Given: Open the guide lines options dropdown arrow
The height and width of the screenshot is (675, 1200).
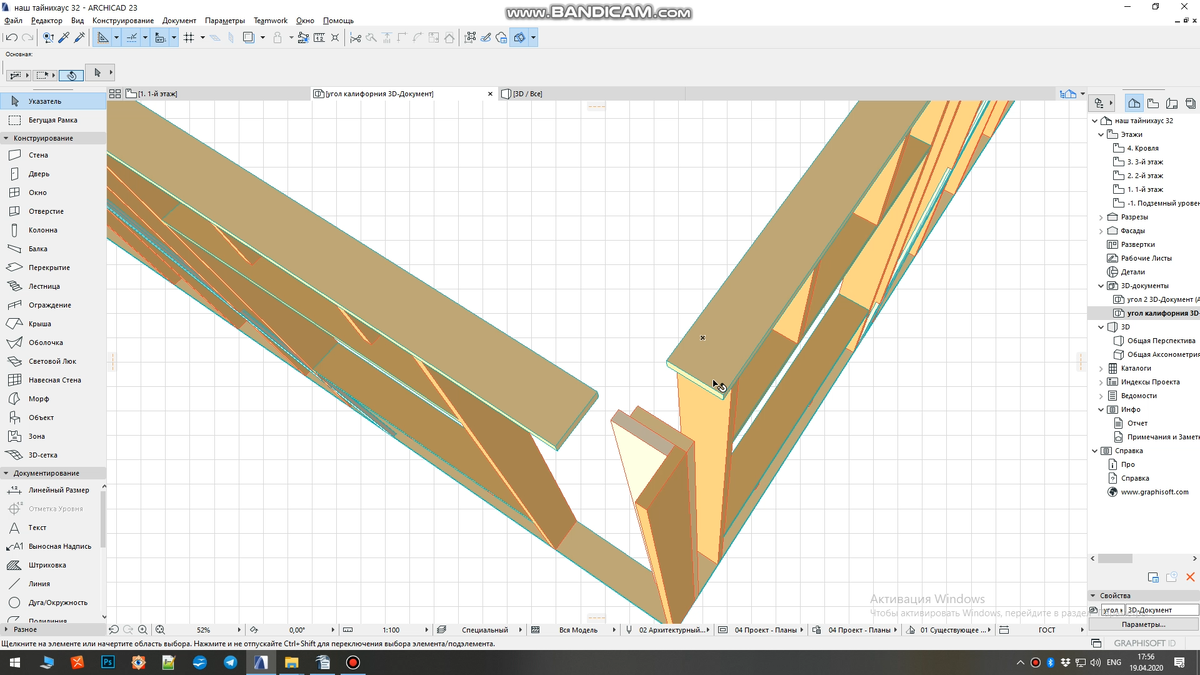Looking at the screenshot, I should coord(117,38).
